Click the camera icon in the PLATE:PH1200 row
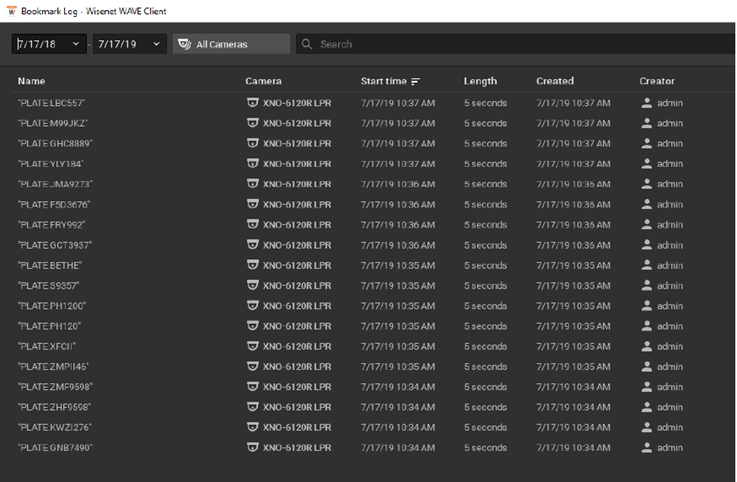Image resolution: width=737 pixels, height=482 pixels. pos(253,306)
